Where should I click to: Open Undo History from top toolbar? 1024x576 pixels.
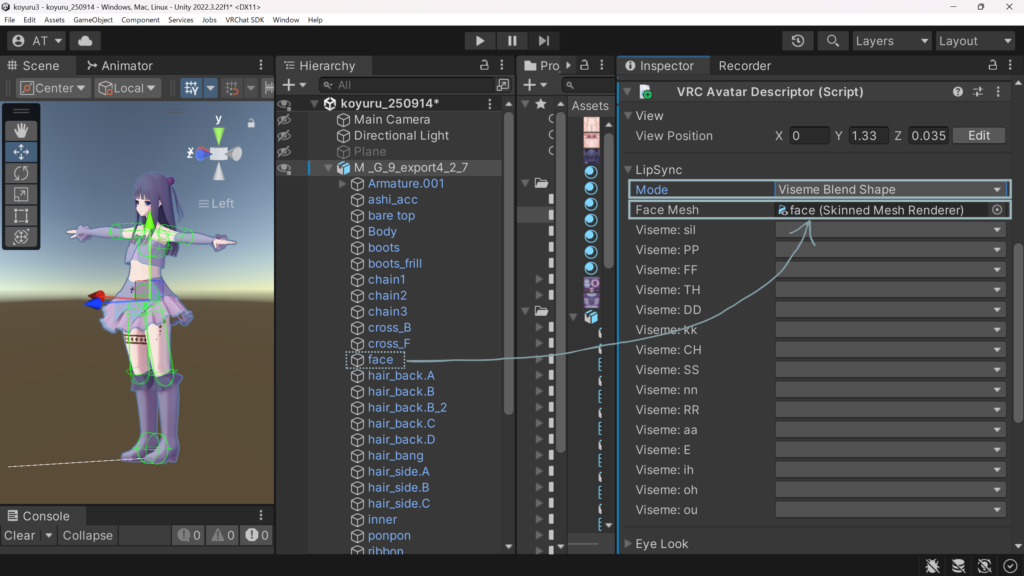pos(797,41)
